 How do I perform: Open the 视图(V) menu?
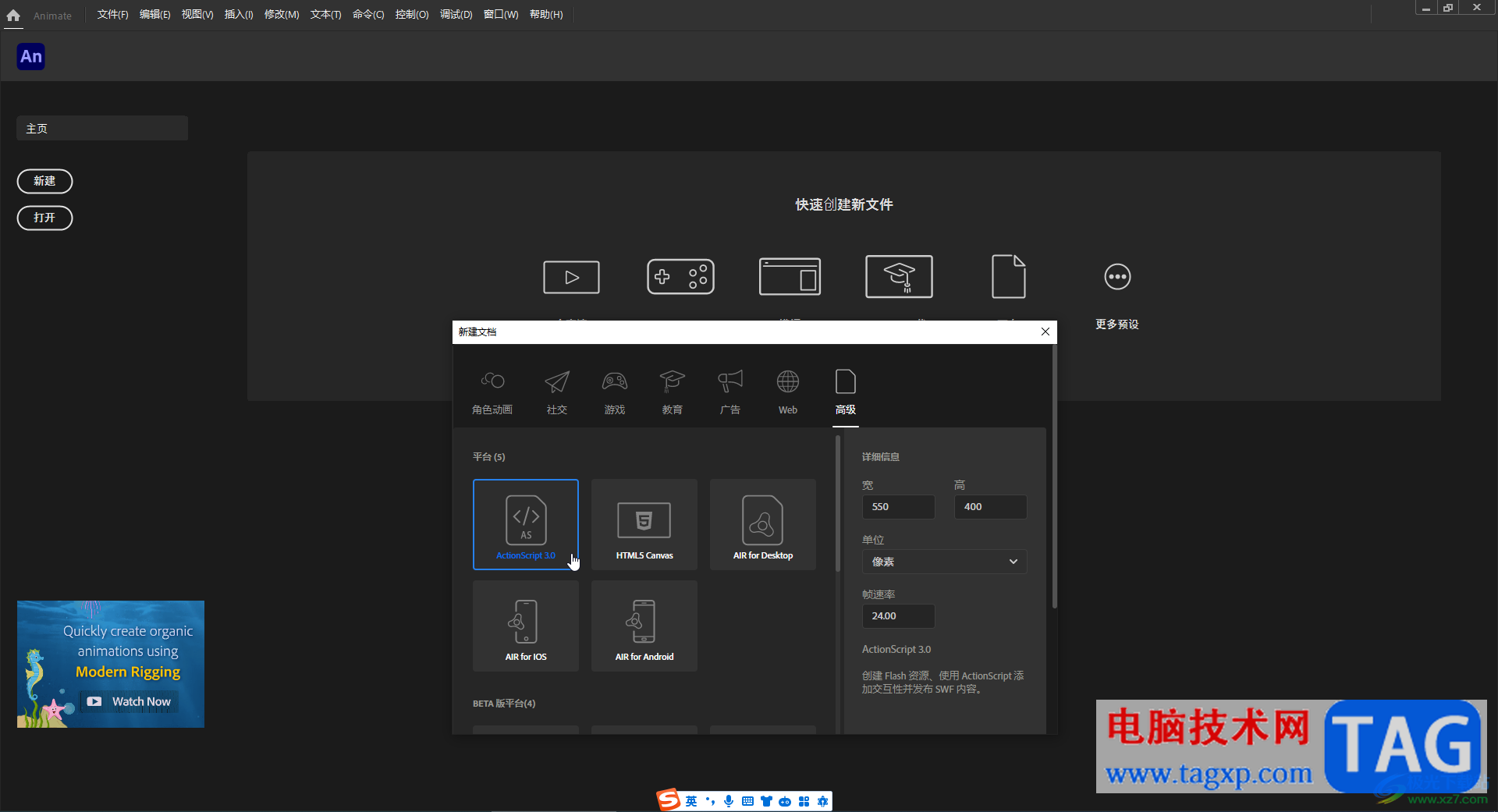(x=197, y=15)
